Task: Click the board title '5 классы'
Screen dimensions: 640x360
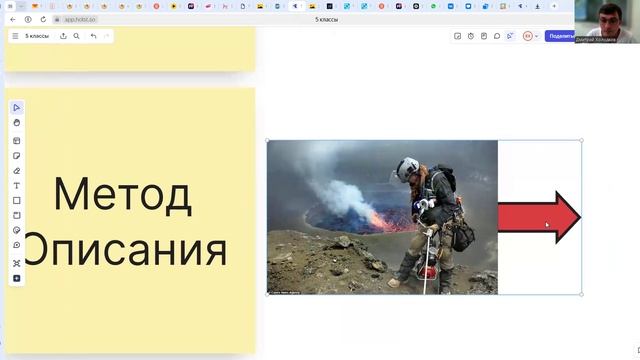Action: pos(37,36)
